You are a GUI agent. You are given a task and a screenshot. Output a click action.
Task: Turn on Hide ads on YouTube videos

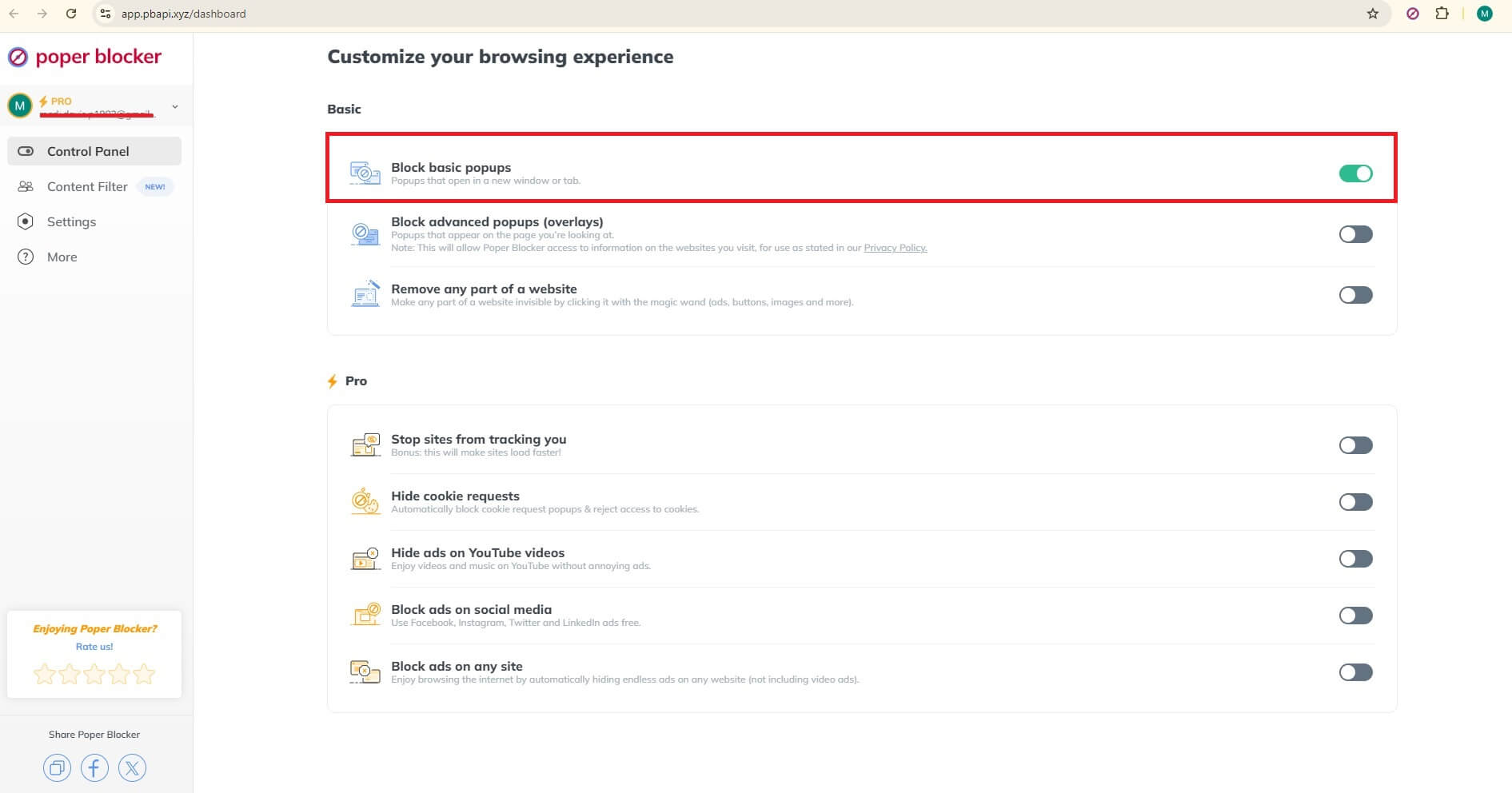tap(1355, 559)
